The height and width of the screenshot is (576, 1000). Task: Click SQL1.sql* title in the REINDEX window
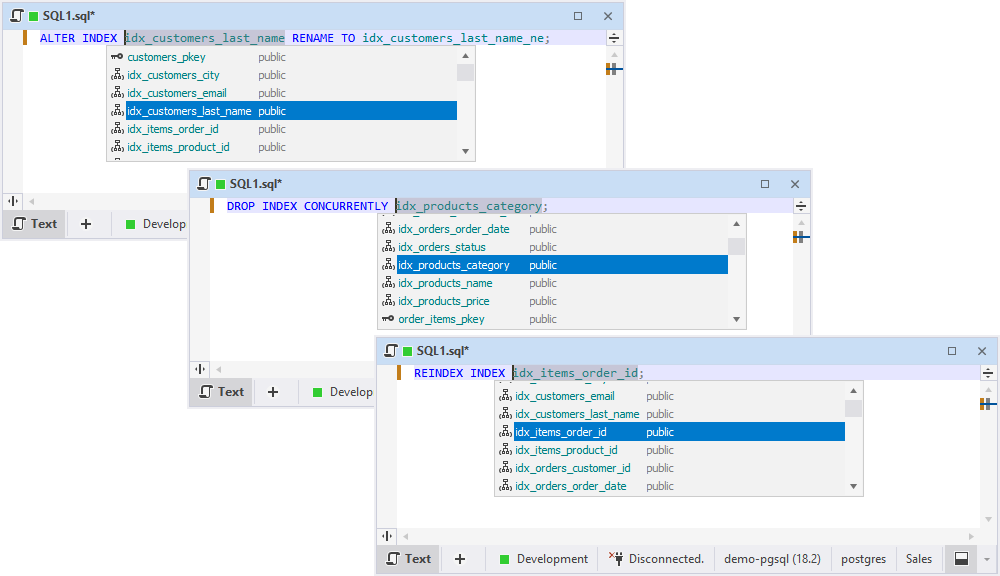(x=443, y=351)
